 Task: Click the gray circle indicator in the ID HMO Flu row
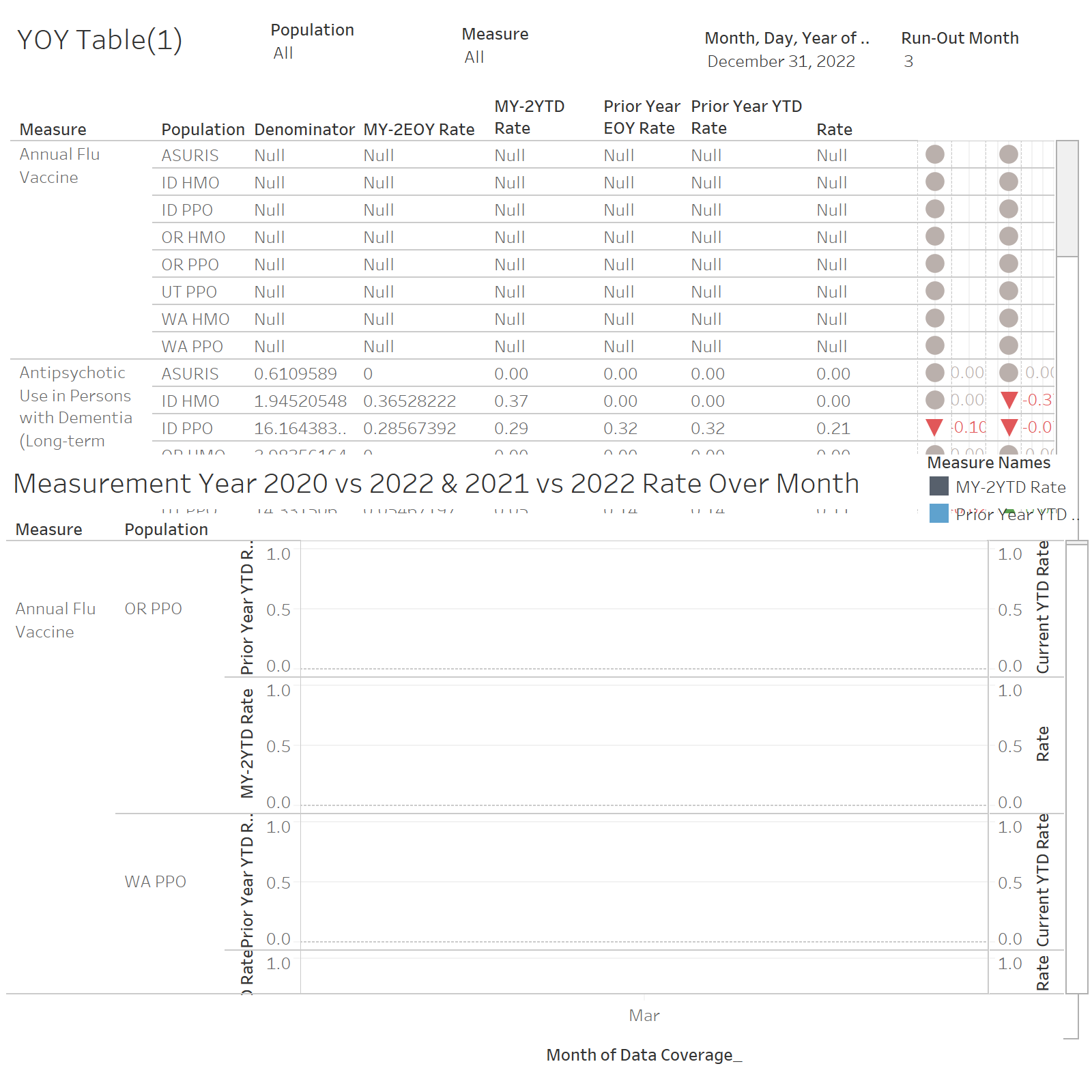coord(934,182)
